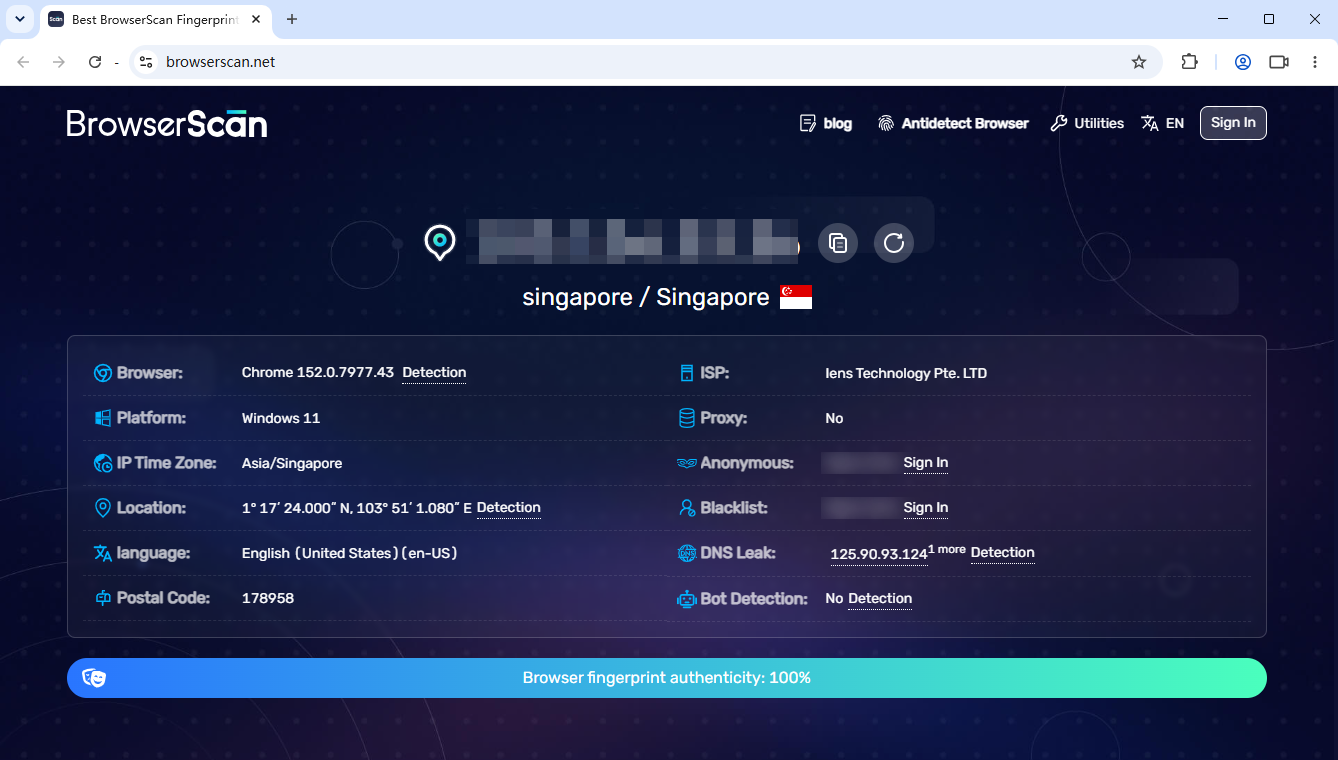The image size is (1338, 760).
Task: Click the Windows icon next to Platform
Action: [102, 418]
